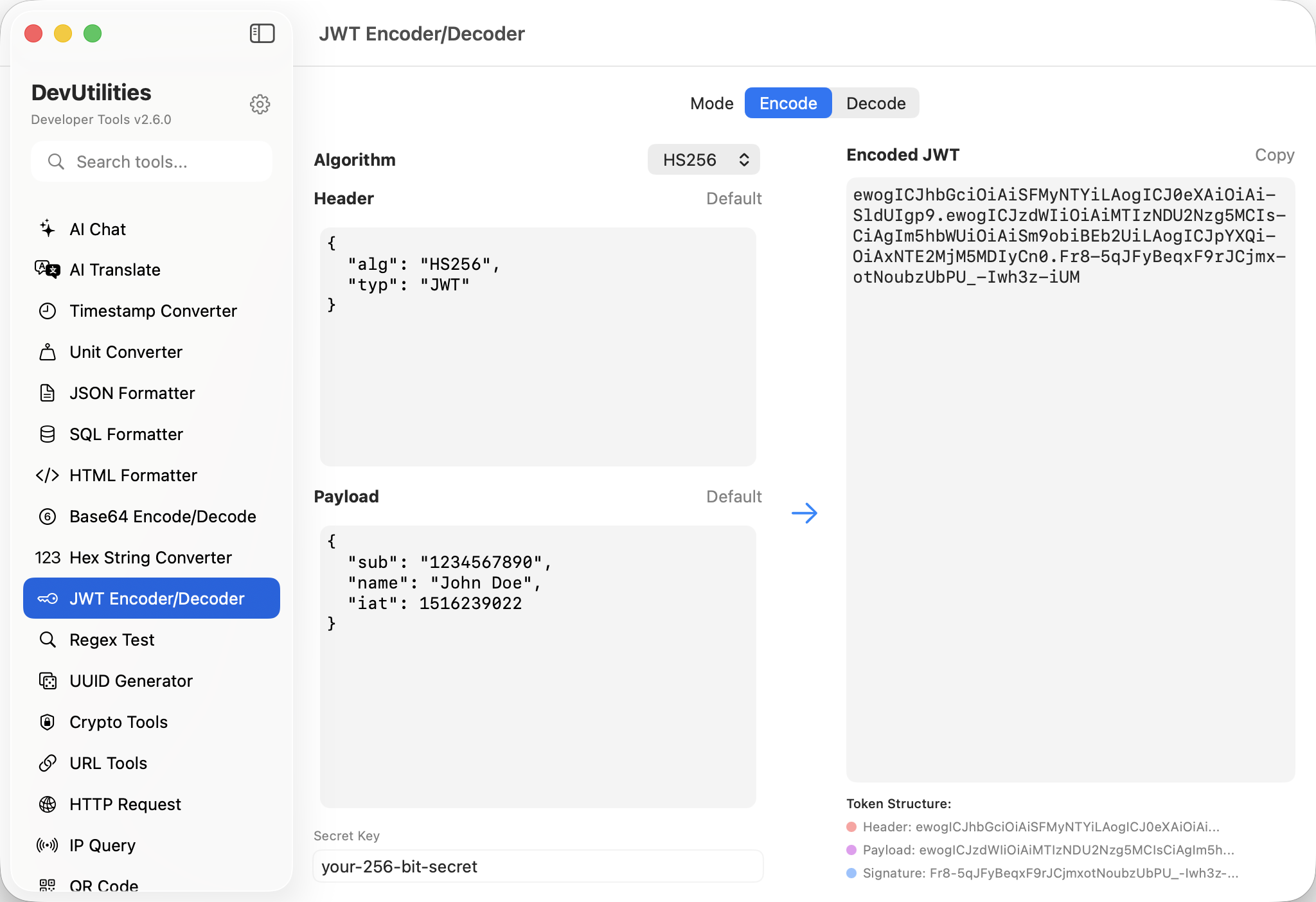Image resolution: width=1316 pixels, height=902 pixels.
Task: Select JSON Formatter in sidebar
Action: tap(132, 393)
